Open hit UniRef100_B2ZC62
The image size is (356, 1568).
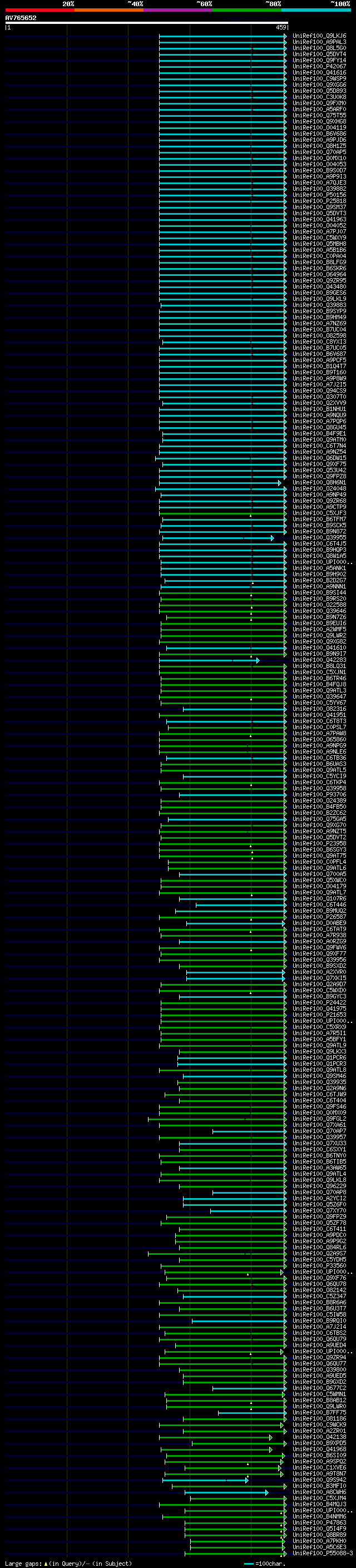coord(319,813)
